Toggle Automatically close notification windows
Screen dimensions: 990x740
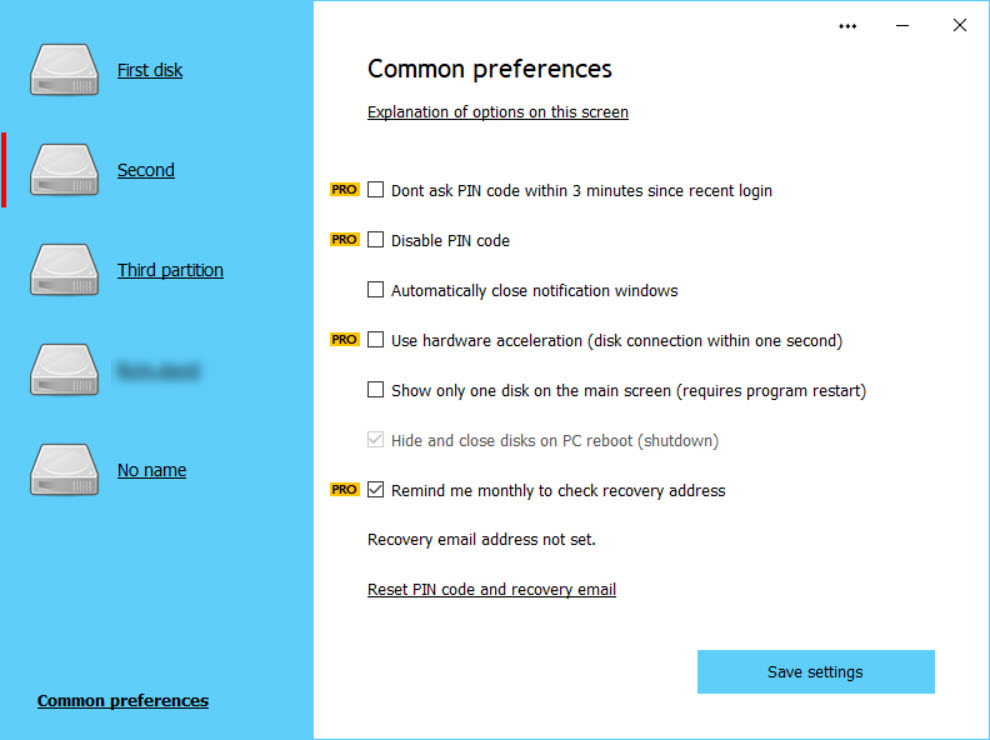coord(376,290)
